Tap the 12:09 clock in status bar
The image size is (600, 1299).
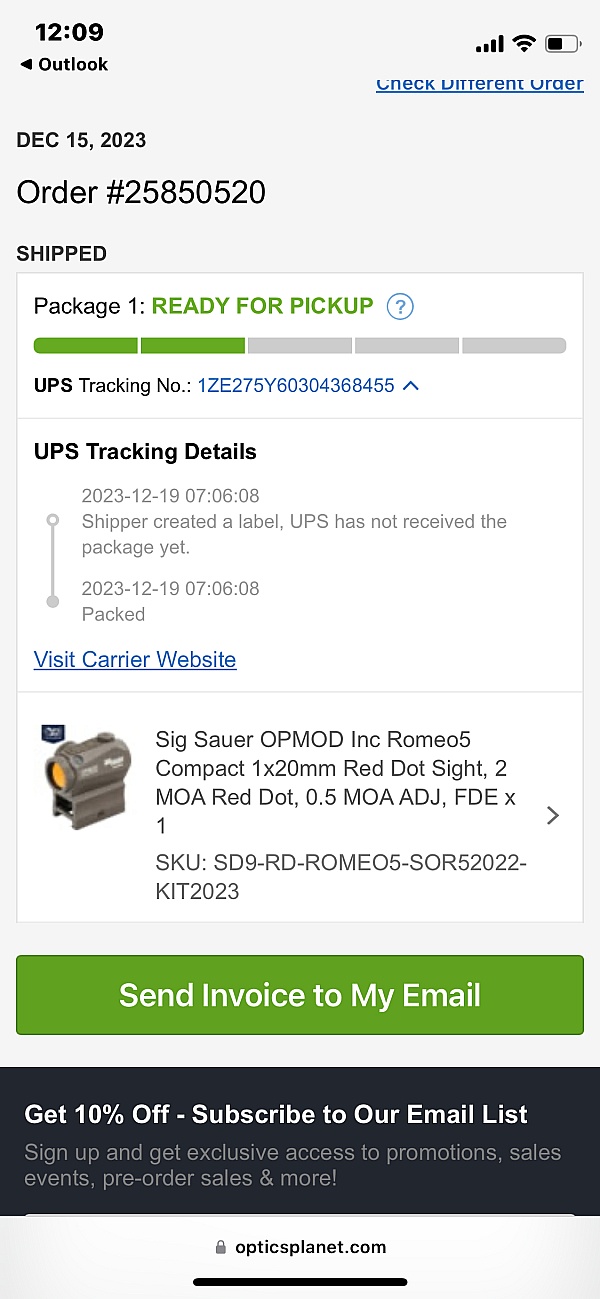point(69,32)
